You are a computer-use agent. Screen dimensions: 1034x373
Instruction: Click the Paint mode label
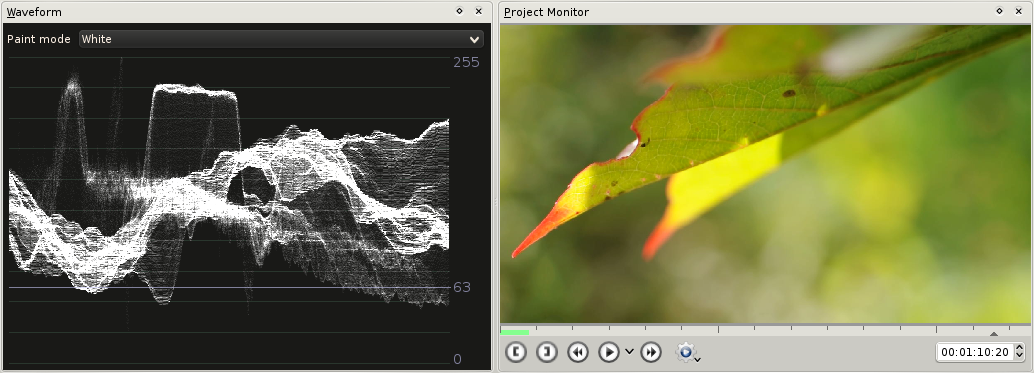(x=38, y=39)
